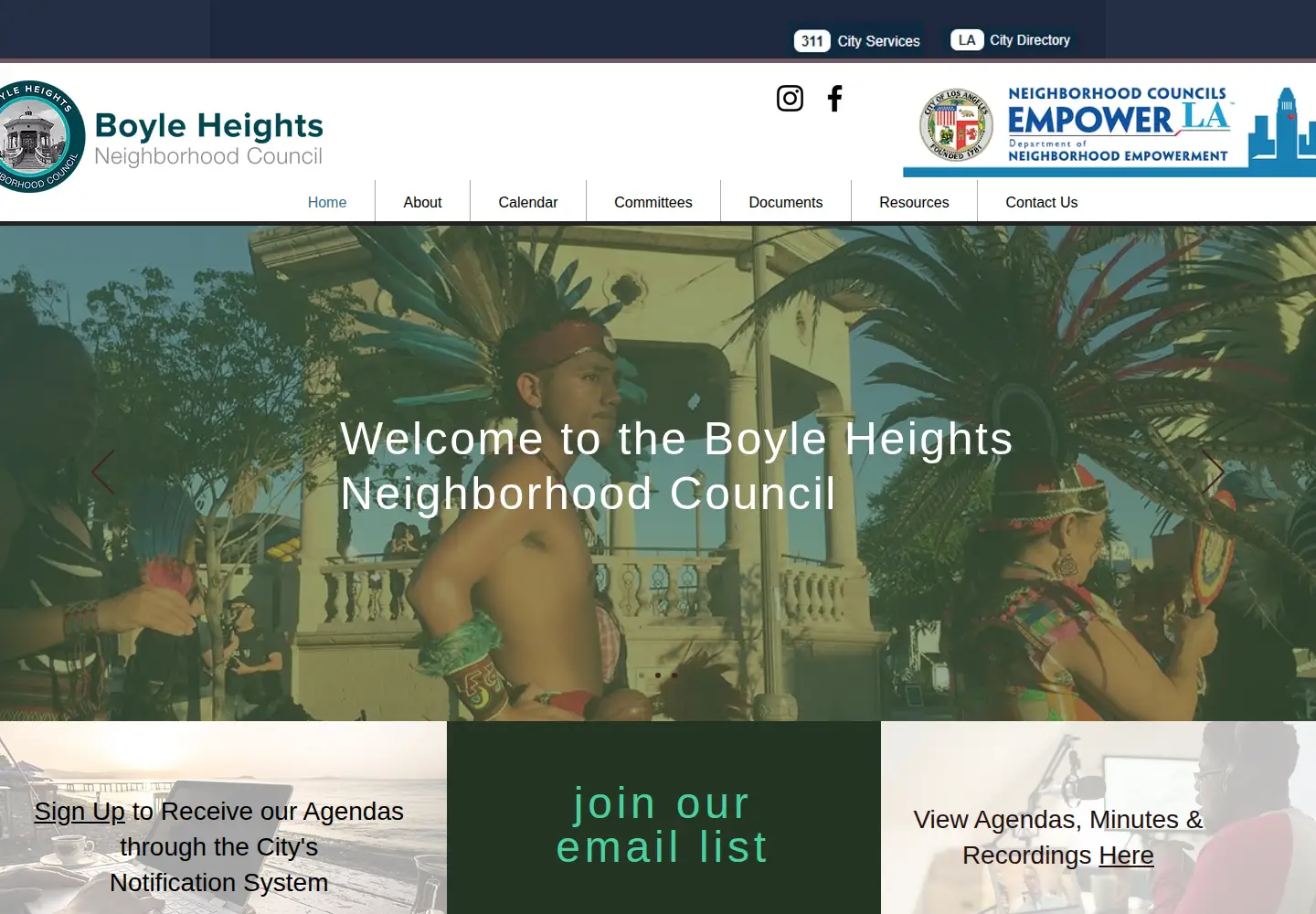Click the Sign Up link for agendas

(x=80, y=811)
